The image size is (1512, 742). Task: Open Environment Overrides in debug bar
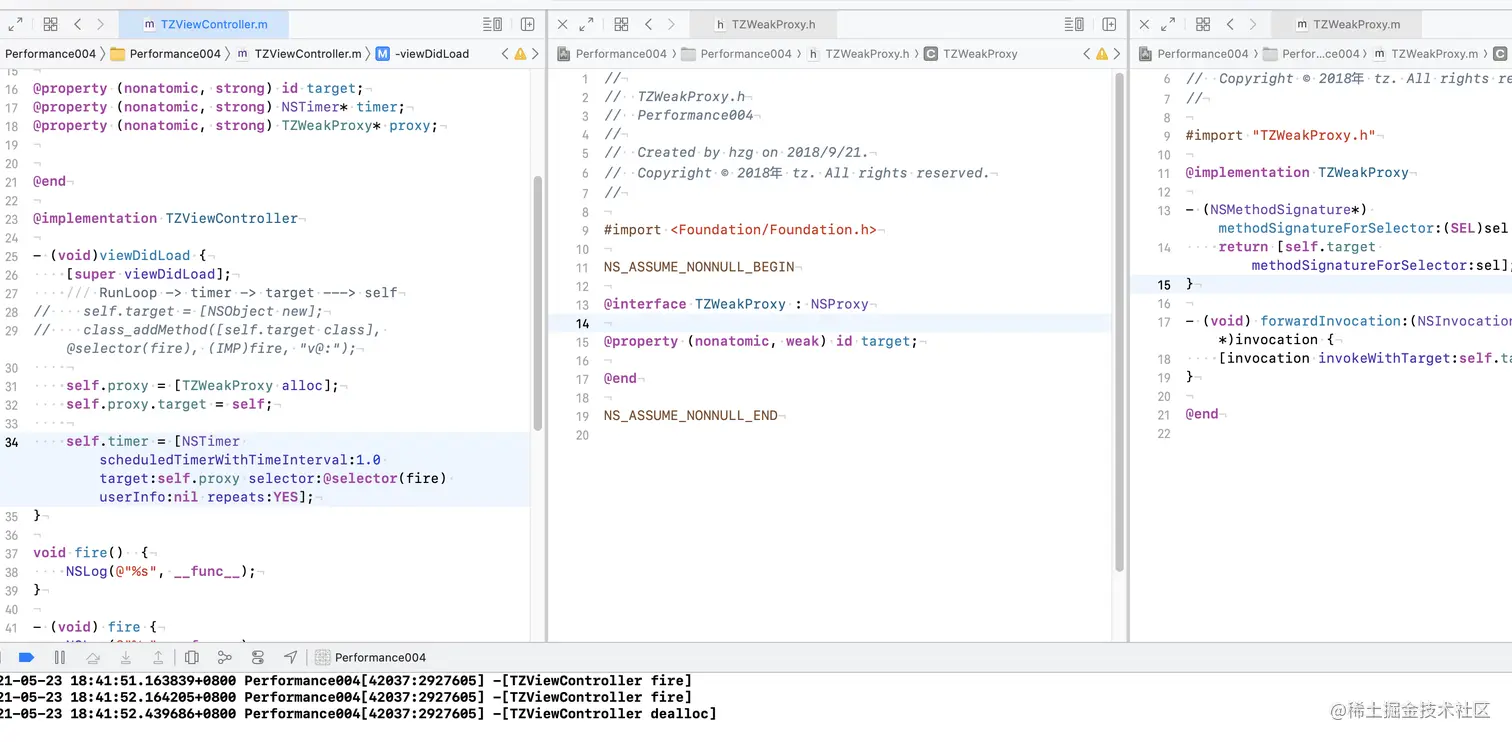pyautogui.click(x=258, y=657)
